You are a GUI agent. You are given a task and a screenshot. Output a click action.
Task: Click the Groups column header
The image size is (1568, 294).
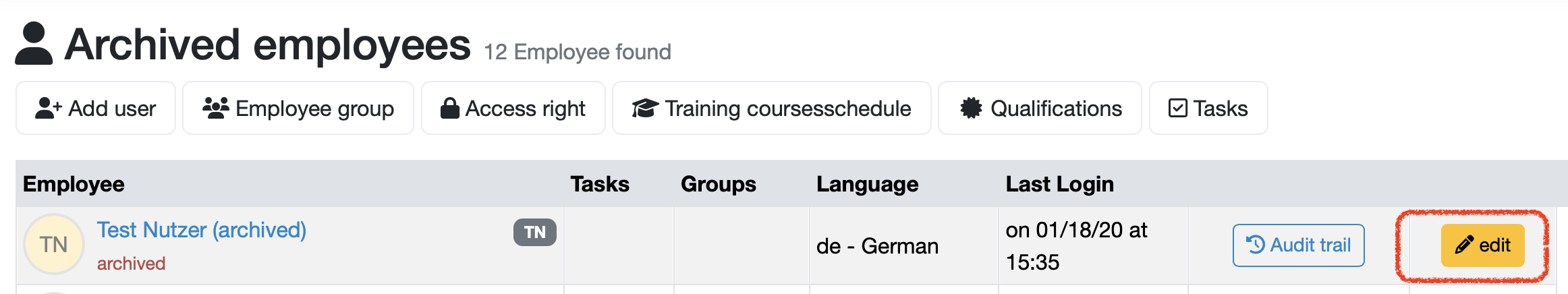tap(718, 184)
